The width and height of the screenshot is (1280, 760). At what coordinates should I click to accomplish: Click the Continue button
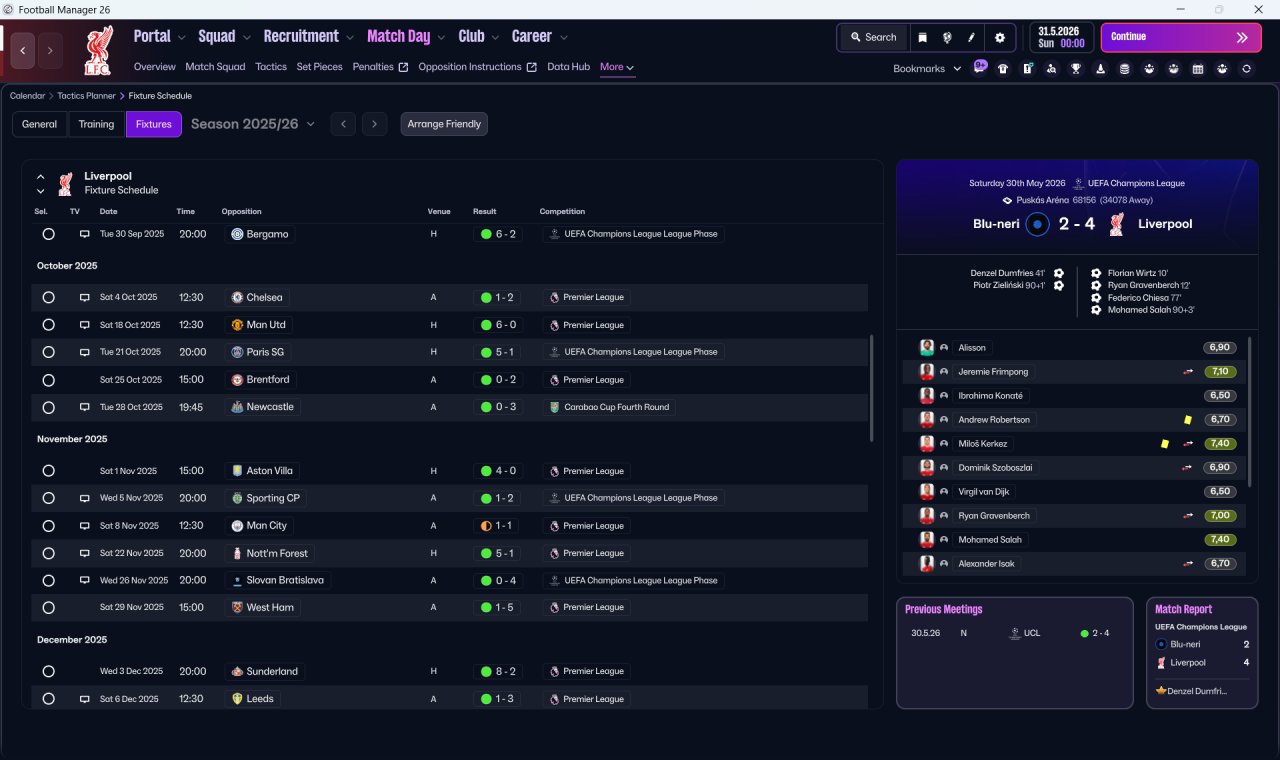(1181, 37)
